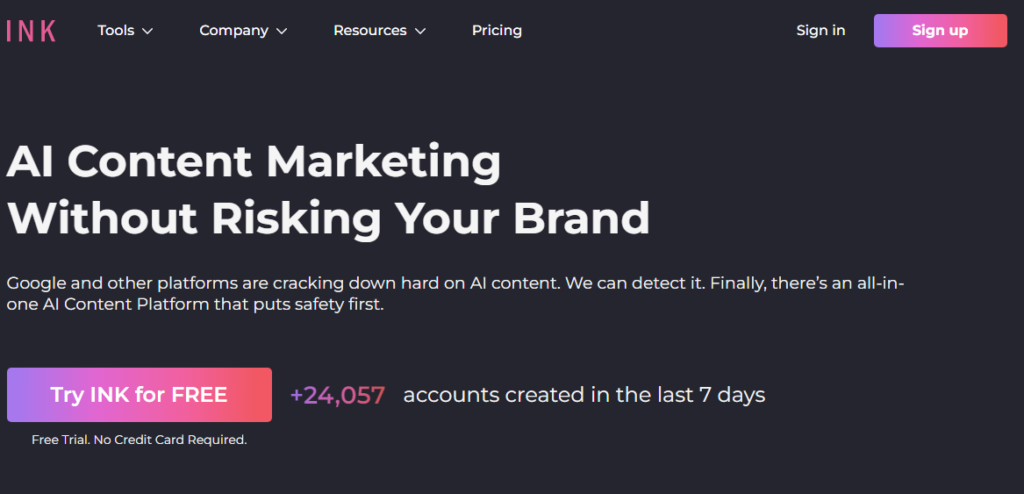Image resolution: width=1024 pixels, height=494 pixels.
Task: Click the +24,057 accounts counter
Action: click(x=337, y=395)
